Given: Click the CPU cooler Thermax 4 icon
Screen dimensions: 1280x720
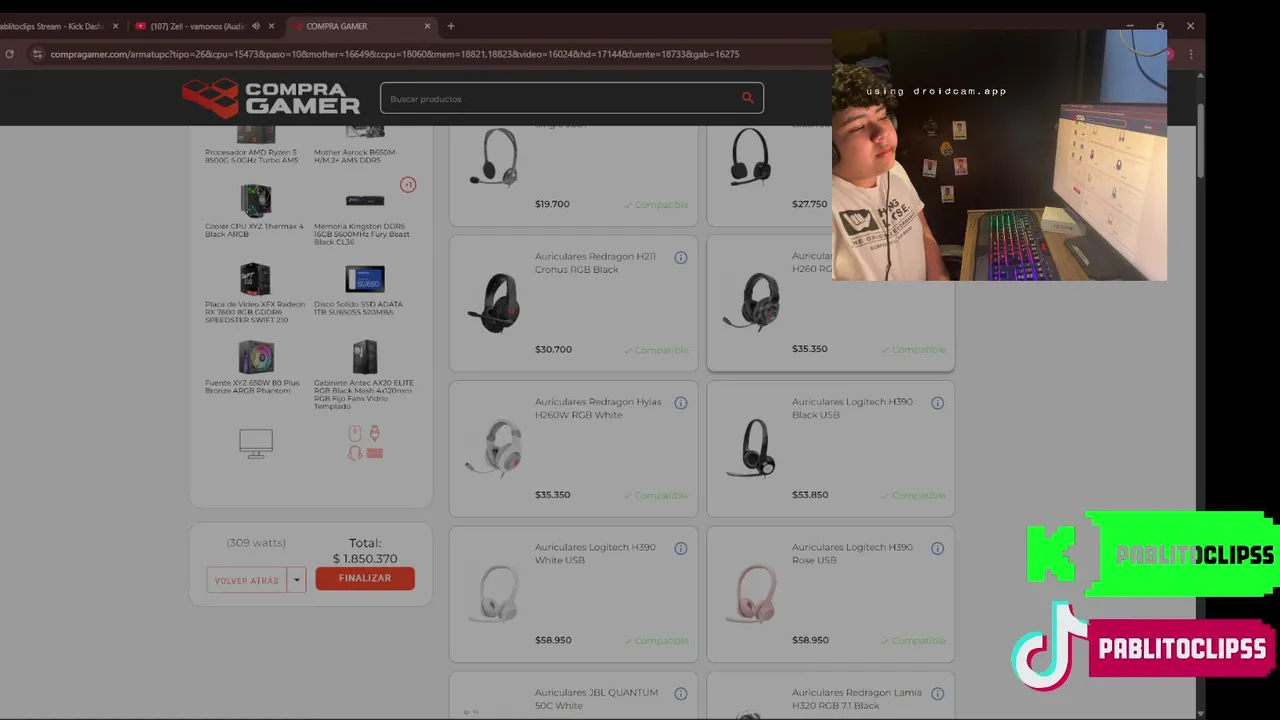Looking at the screenshot, I should pos(255,201).
